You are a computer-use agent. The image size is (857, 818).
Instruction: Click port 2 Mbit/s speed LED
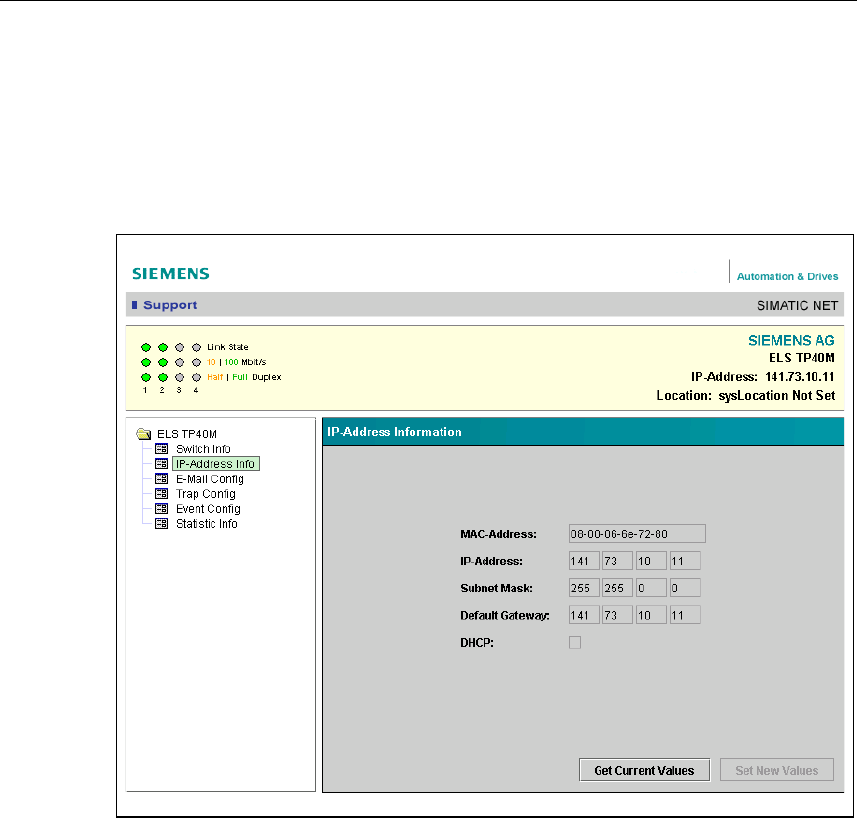point(163,362)
